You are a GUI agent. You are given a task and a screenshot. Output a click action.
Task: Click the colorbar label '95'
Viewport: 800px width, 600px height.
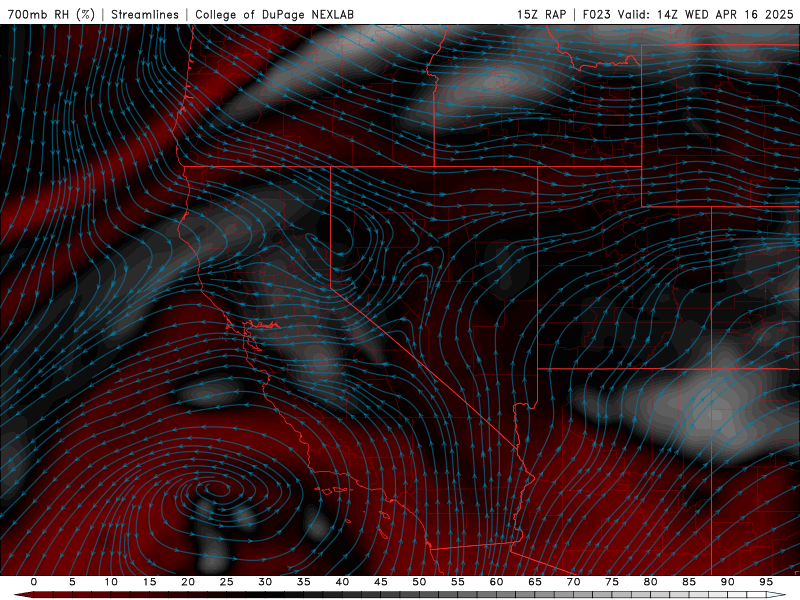point(766,582)
